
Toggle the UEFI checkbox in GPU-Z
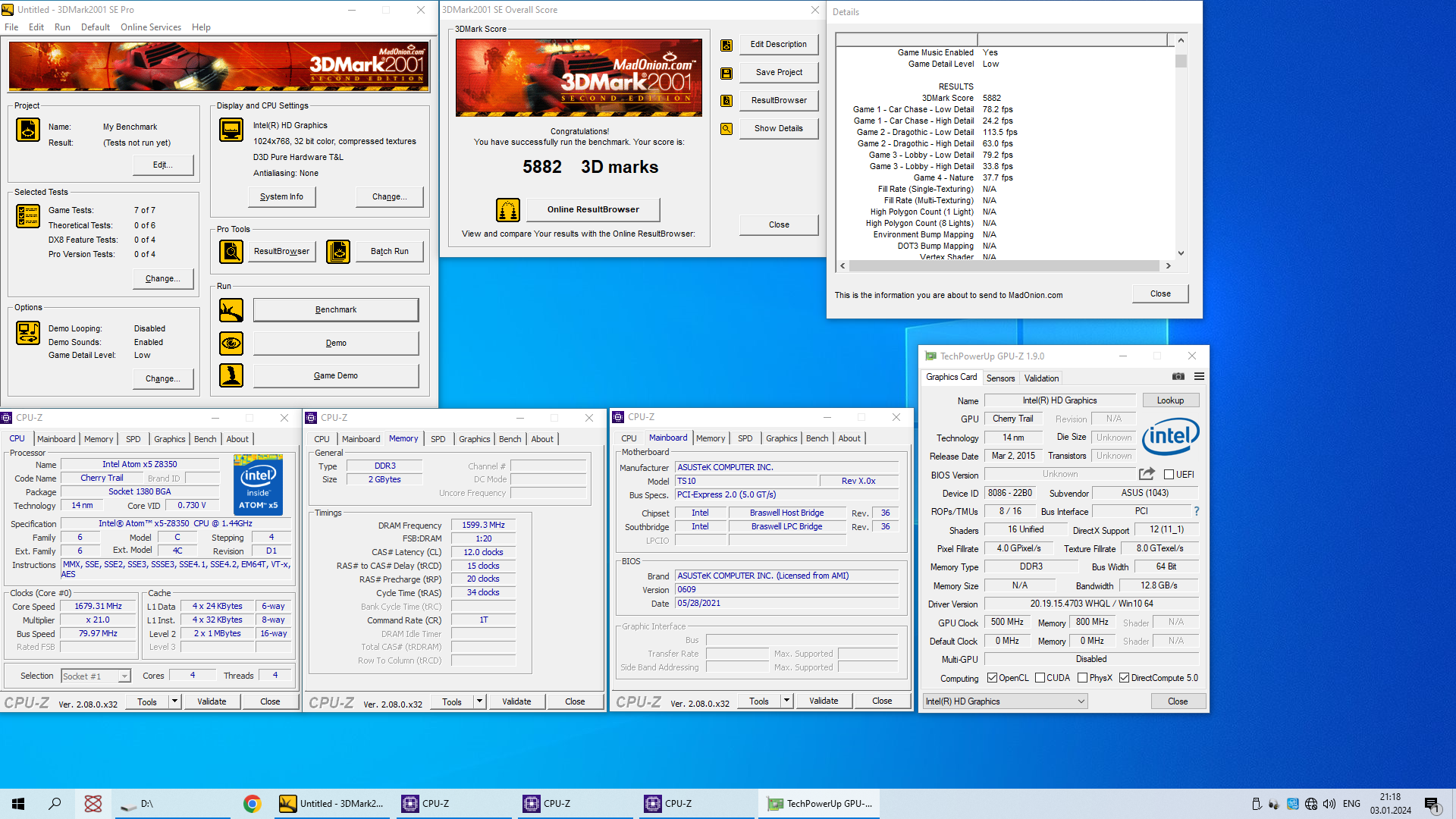(1169, 475)
